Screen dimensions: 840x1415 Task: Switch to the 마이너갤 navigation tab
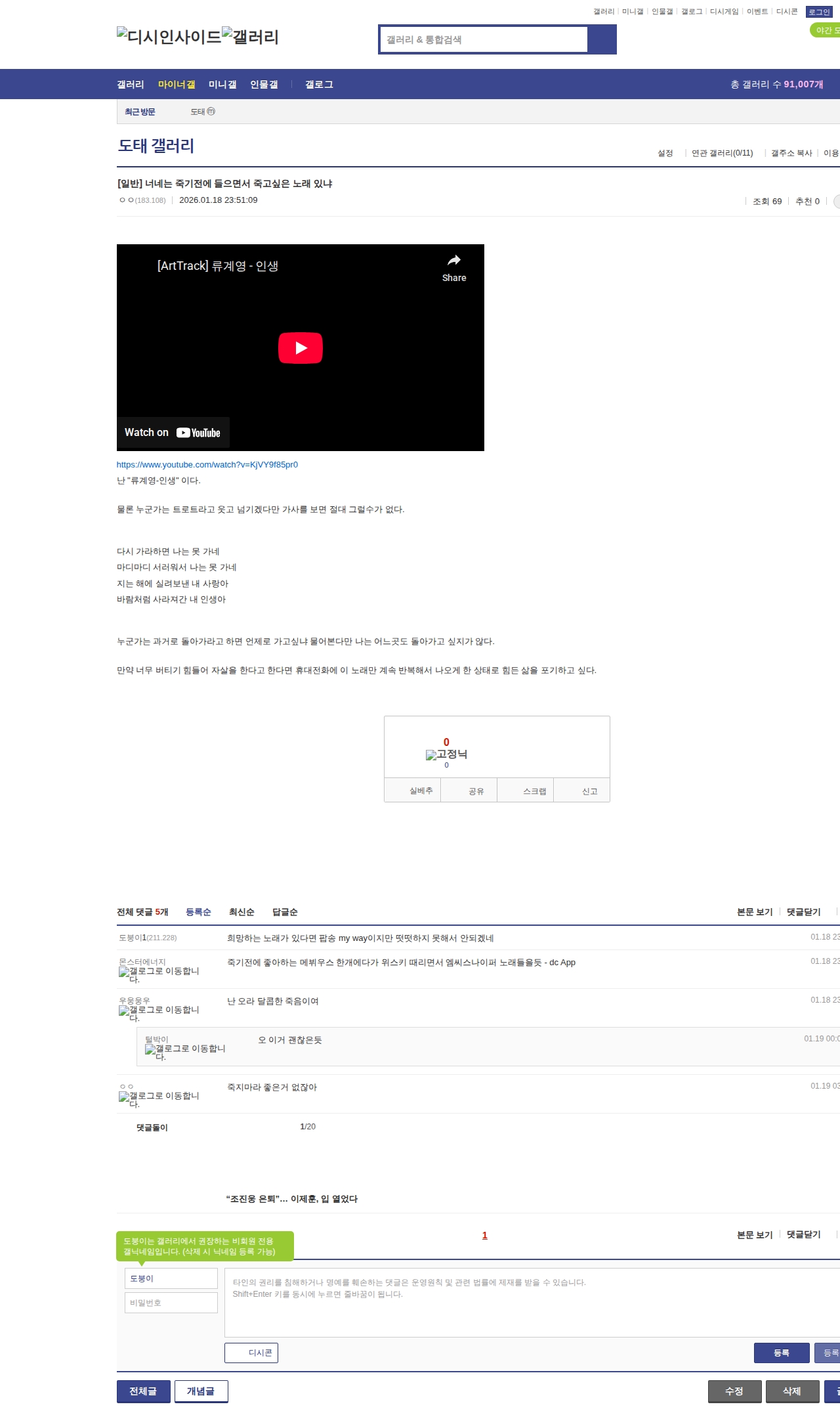click(176, 84)
